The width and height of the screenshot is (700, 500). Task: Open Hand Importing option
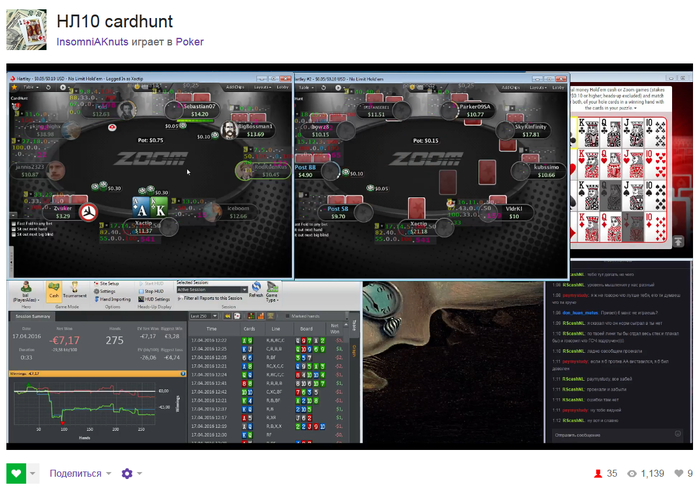pos(112,299)
